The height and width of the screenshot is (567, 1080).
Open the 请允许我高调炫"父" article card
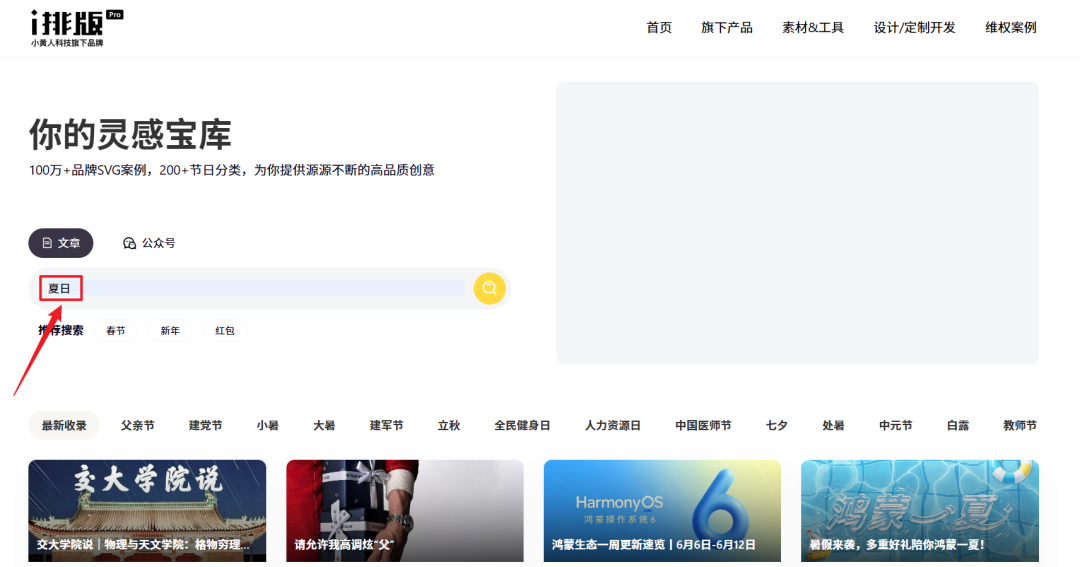pyautogui.click(x=405, y=511)
